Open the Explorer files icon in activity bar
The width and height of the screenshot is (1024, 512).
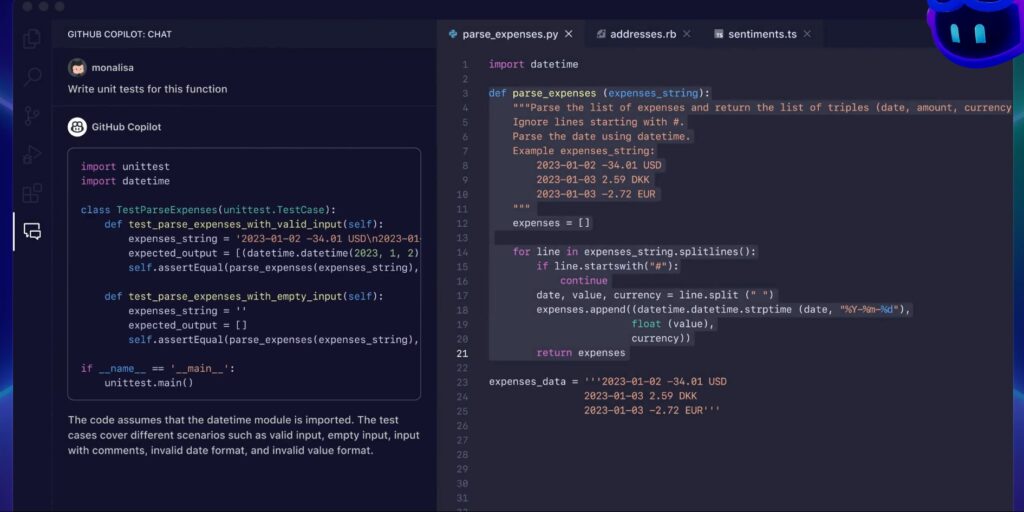coord(31,39)
